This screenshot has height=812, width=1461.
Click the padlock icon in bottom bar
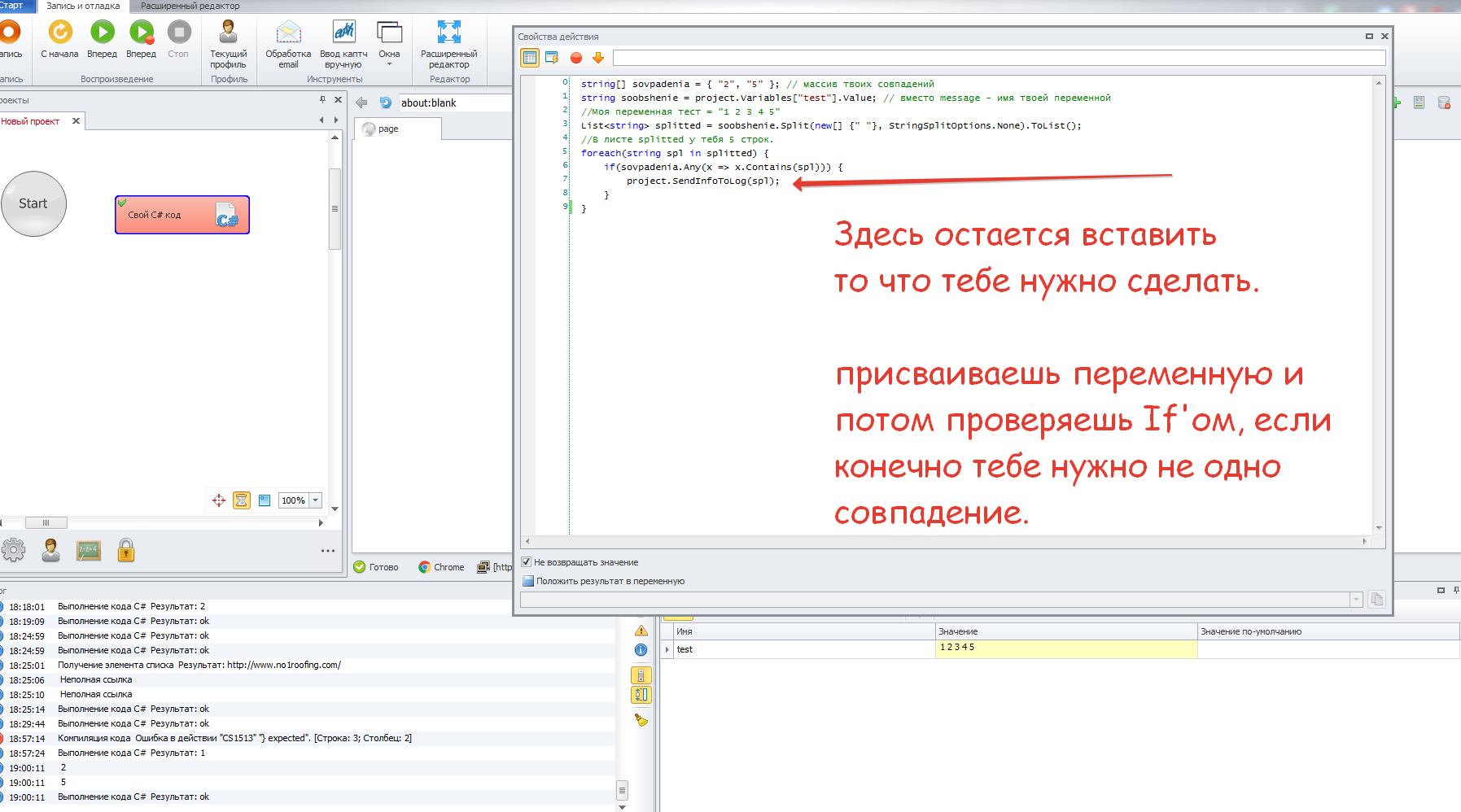[x=126, y=551]
